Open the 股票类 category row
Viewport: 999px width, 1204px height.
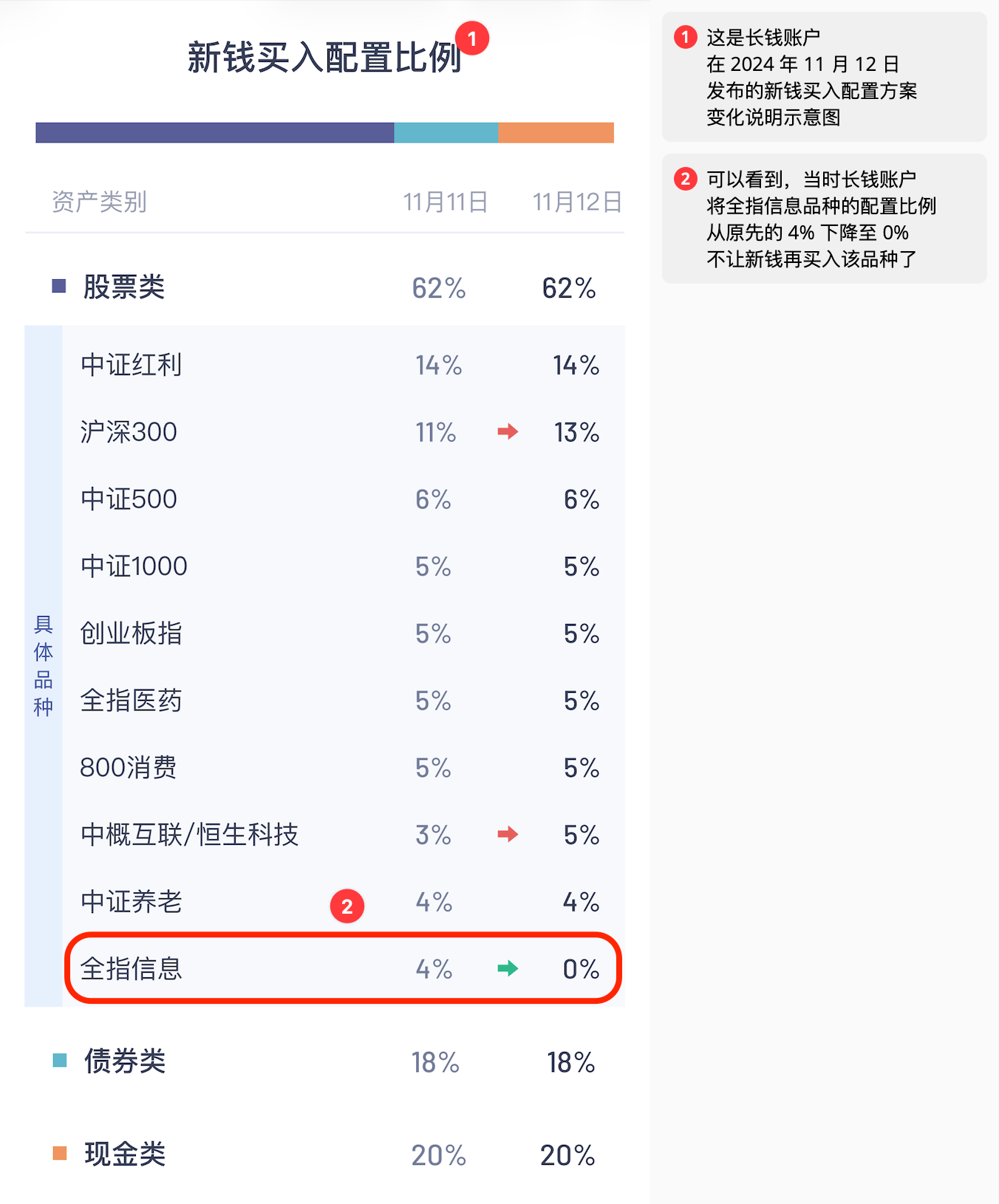325,287
